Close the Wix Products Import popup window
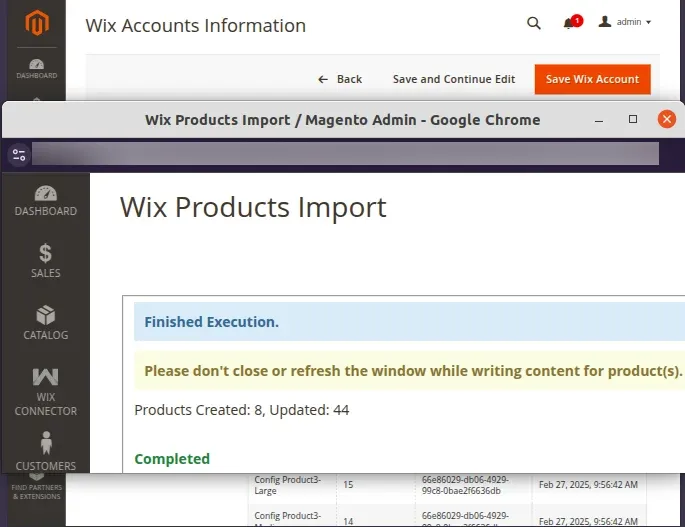The height and width of the screenshot is (527, 685). coord(667,119)
